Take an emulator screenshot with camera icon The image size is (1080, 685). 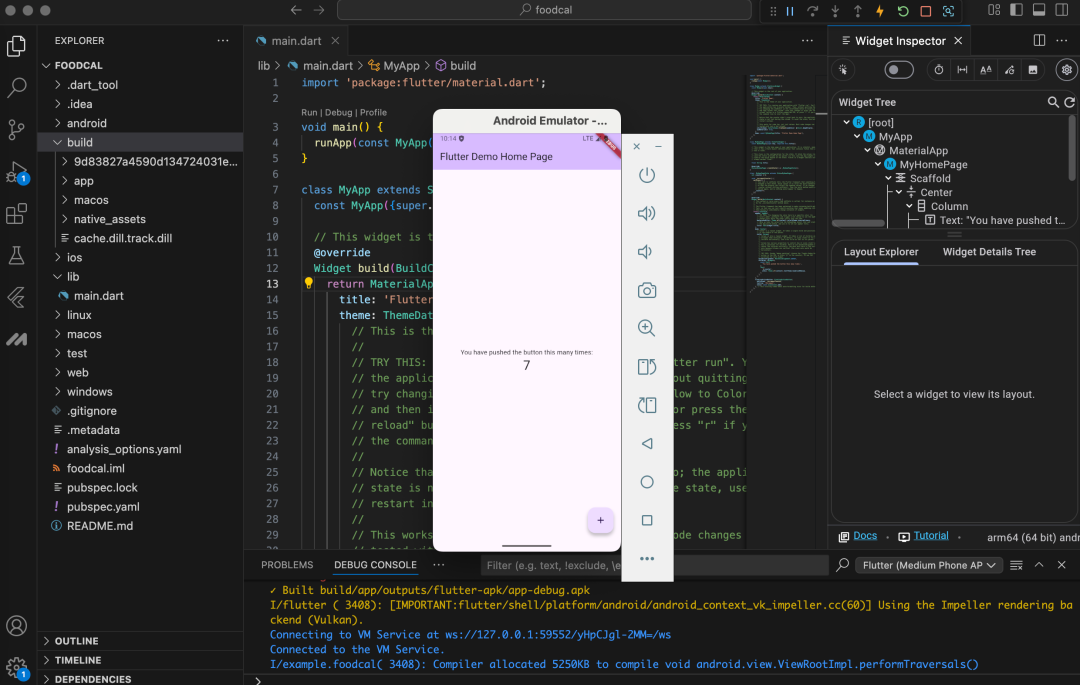(647, 291)
